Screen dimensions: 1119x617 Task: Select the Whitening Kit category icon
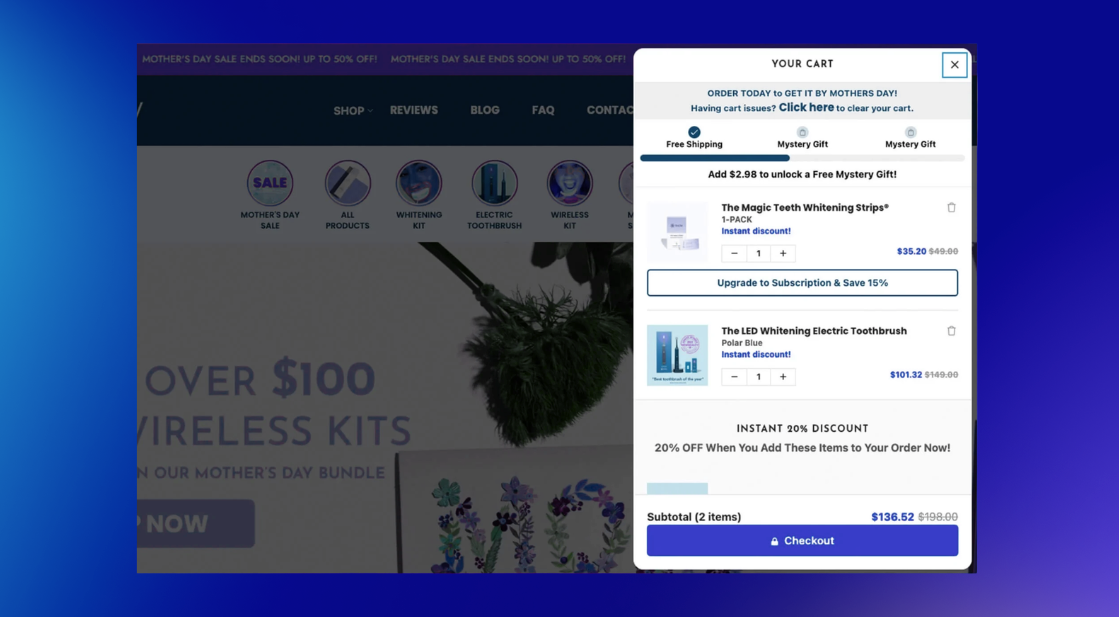(x=418, y=184)
